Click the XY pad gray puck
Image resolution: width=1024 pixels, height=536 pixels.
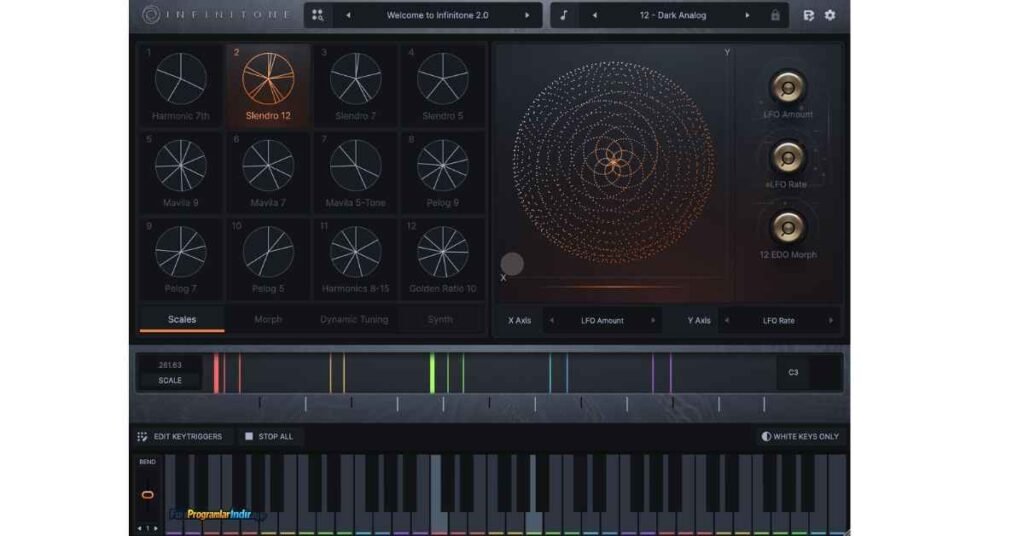click(x=512, y=264)
